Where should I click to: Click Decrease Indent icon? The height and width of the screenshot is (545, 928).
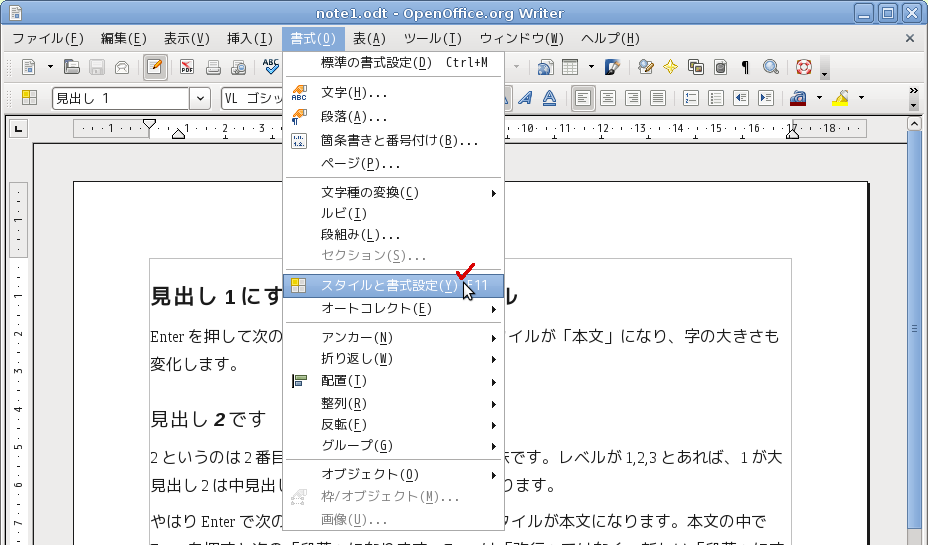coord(740,98)
